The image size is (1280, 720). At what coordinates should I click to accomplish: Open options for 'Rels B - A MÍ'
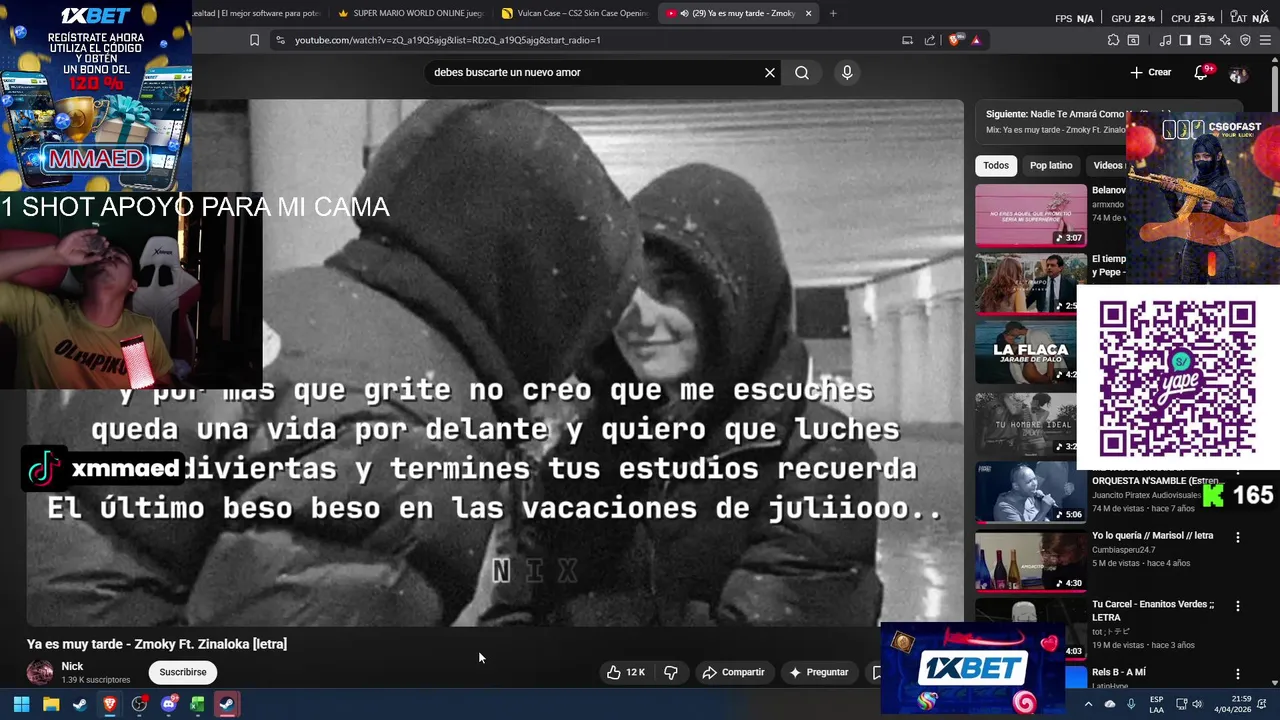pos(1238,675)
